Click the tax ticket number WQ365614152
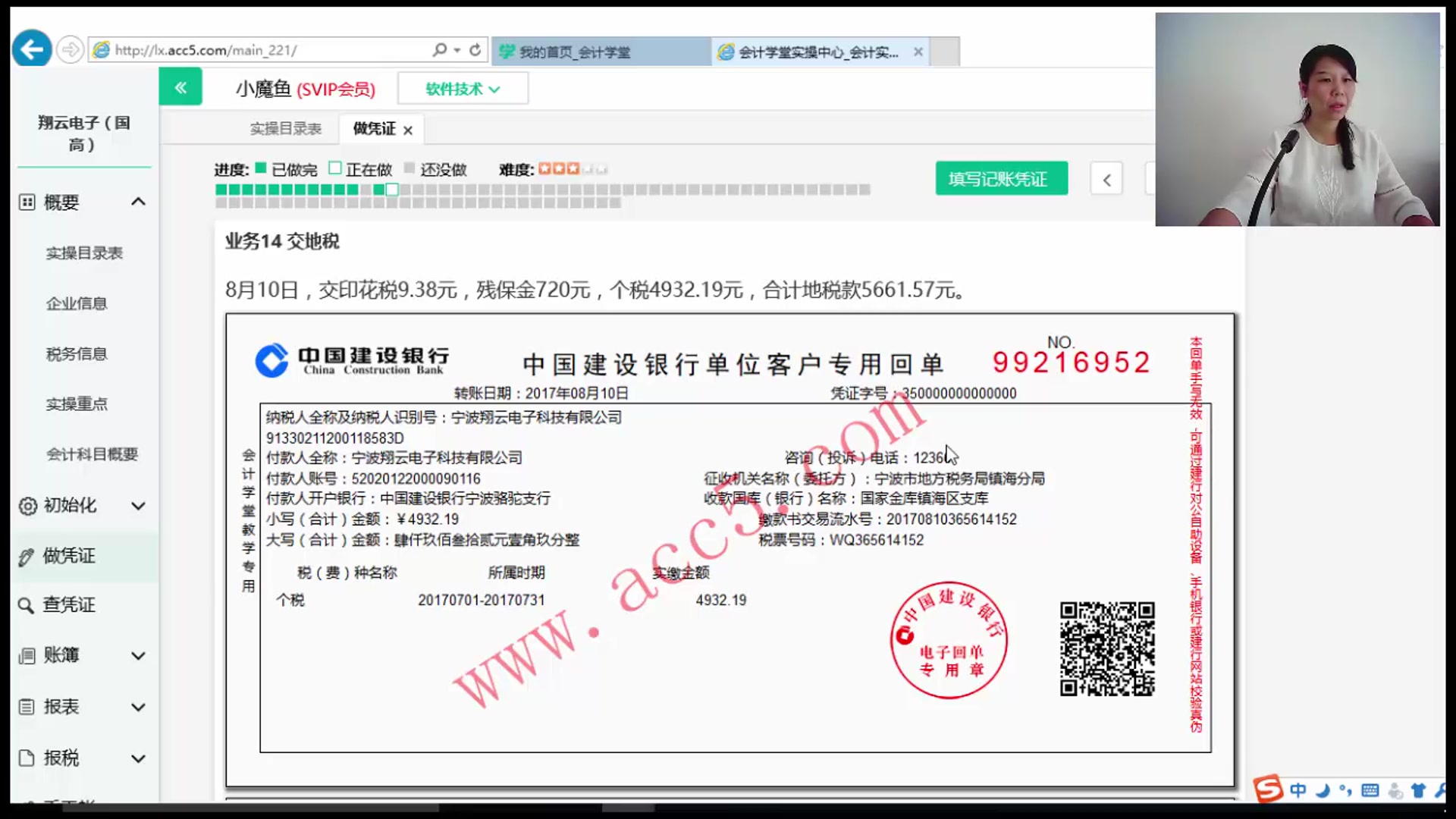1456x819 pixels. coord(877,541)
